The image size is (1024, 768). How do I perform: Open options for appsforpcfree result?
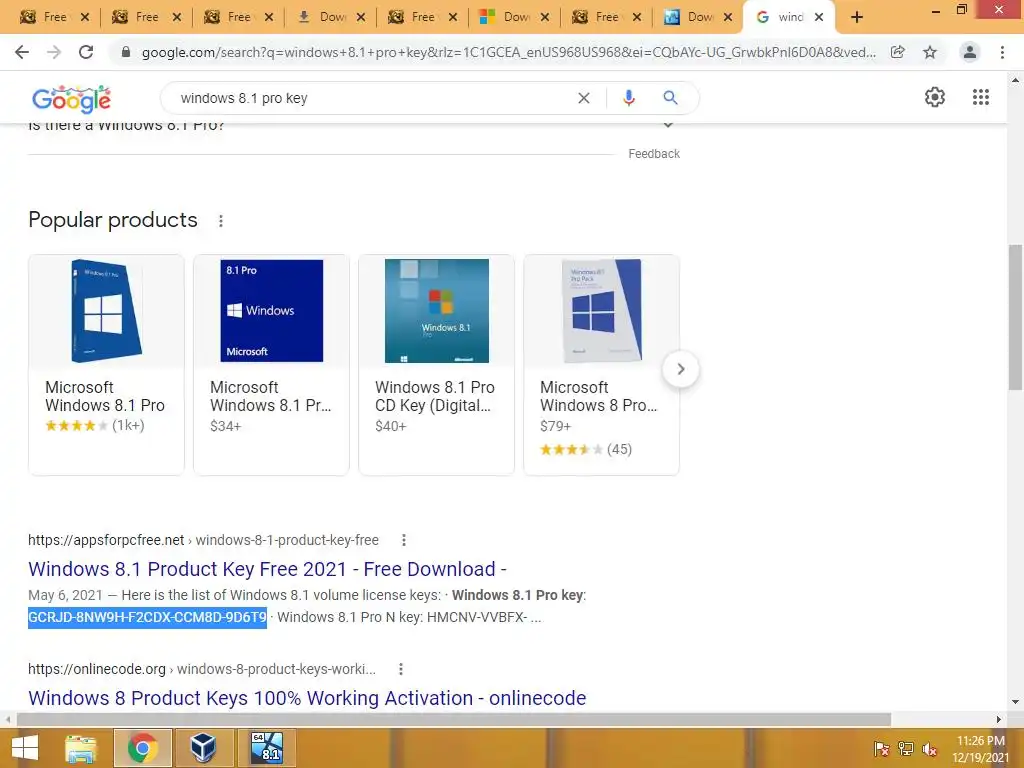coord(404,540)
